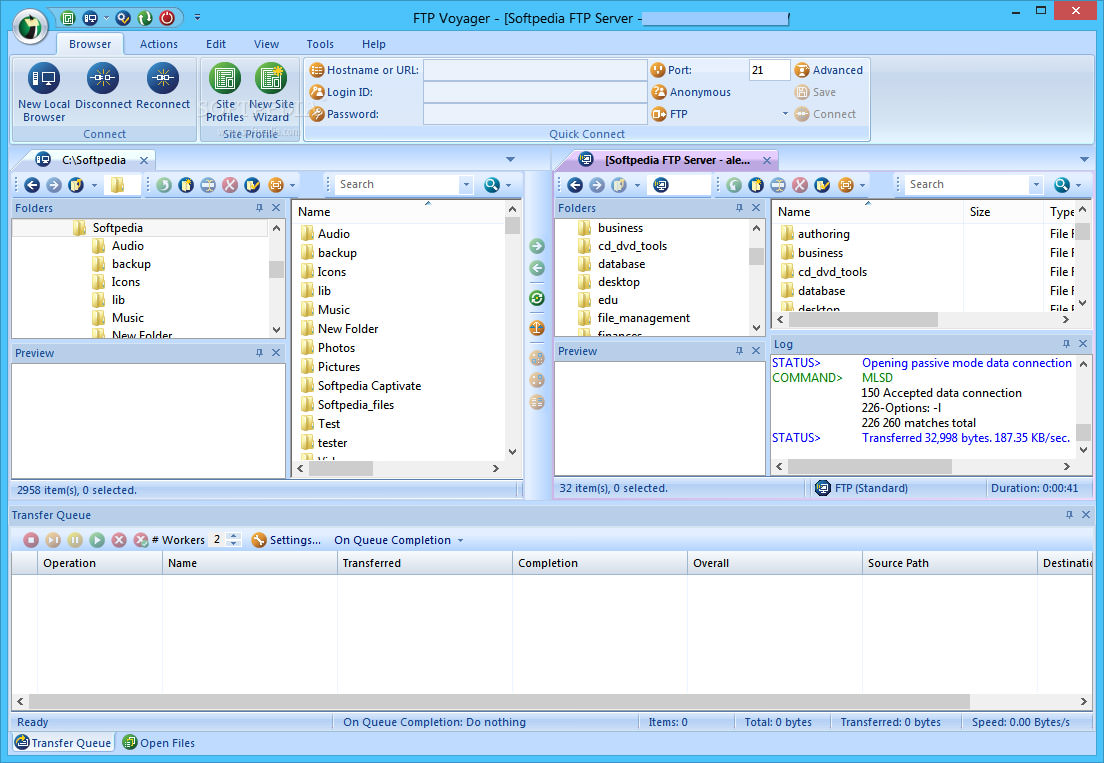Start the transfer queue with play button
Image resolution: width=1104 pixels, height=763 pixels.
97,540
